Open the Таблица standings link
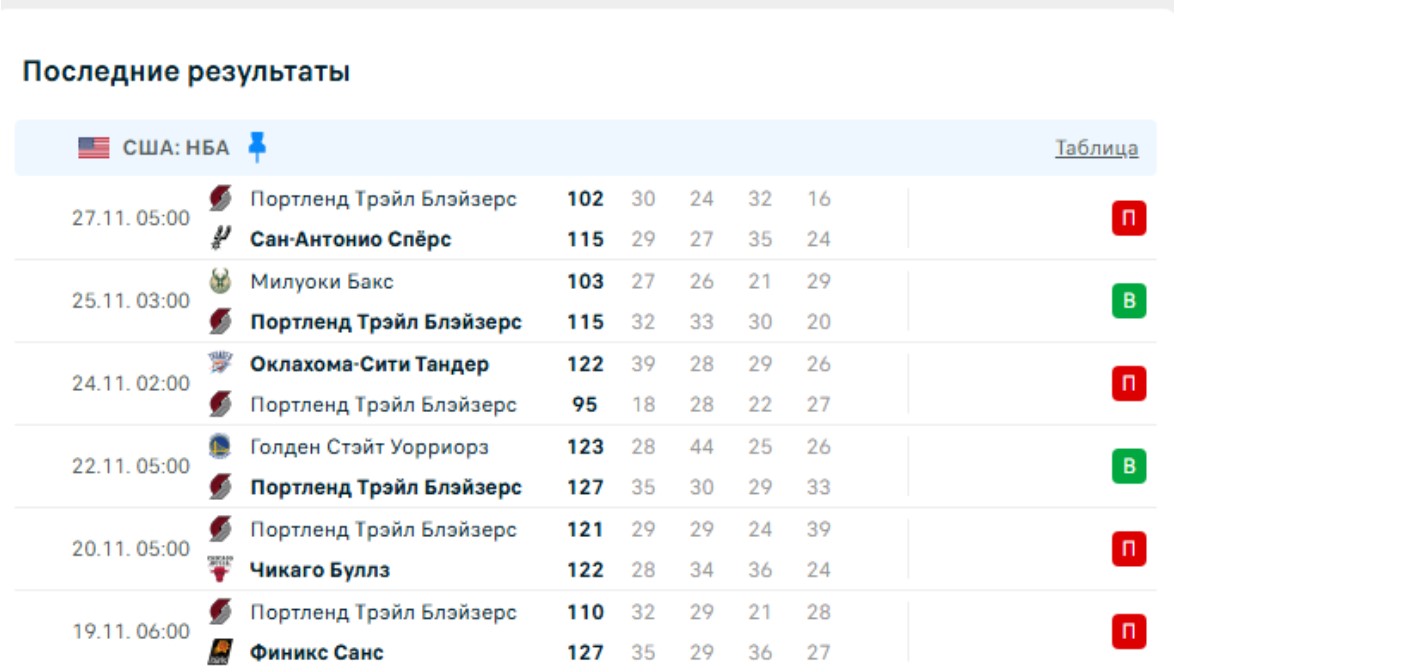 point(1096,148)
